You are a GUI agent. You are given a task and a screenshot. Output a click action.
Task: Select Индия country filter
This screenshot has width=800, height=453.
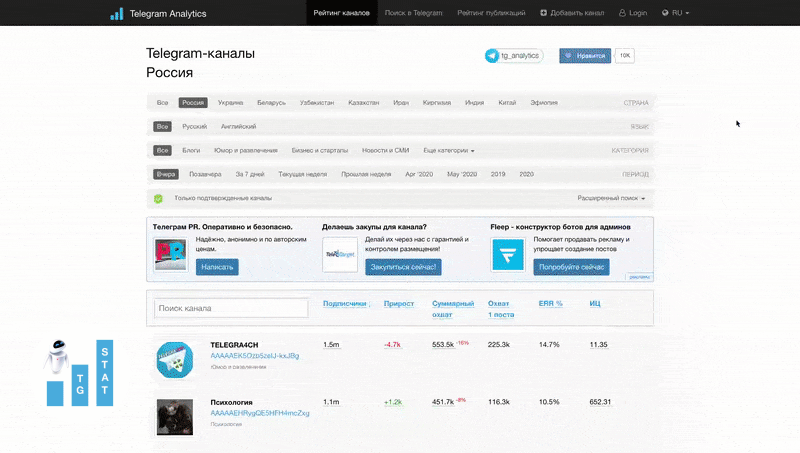tap(474, 103)
